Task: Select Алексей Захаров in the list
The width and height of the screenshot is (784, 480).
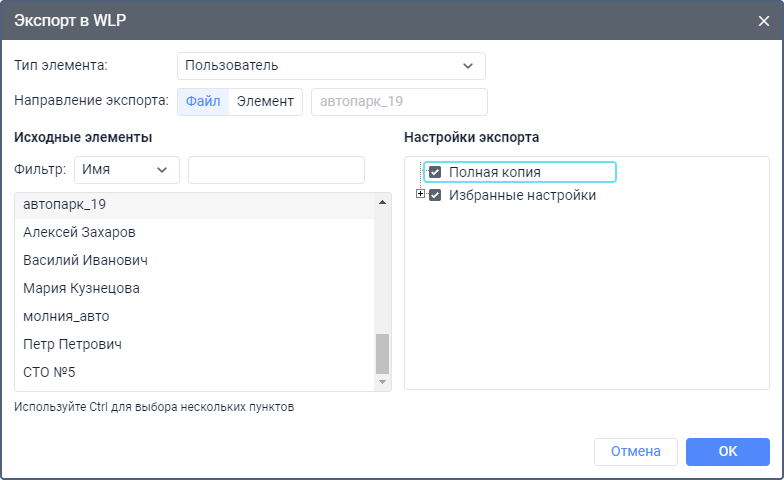Action: coord(195,232)
